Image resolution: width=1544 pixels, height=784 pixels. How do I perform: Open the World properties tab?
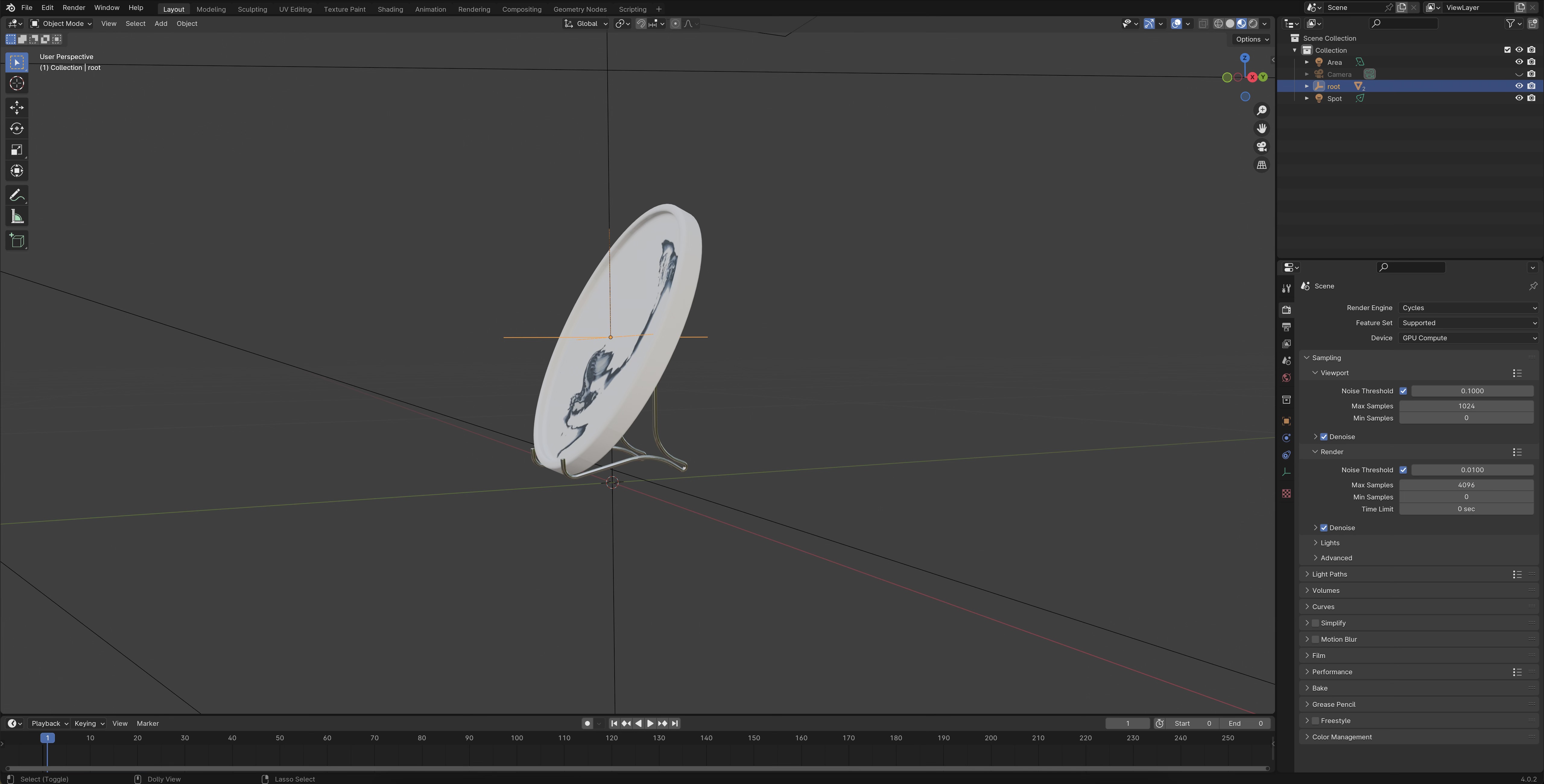tap(1286, 378)
